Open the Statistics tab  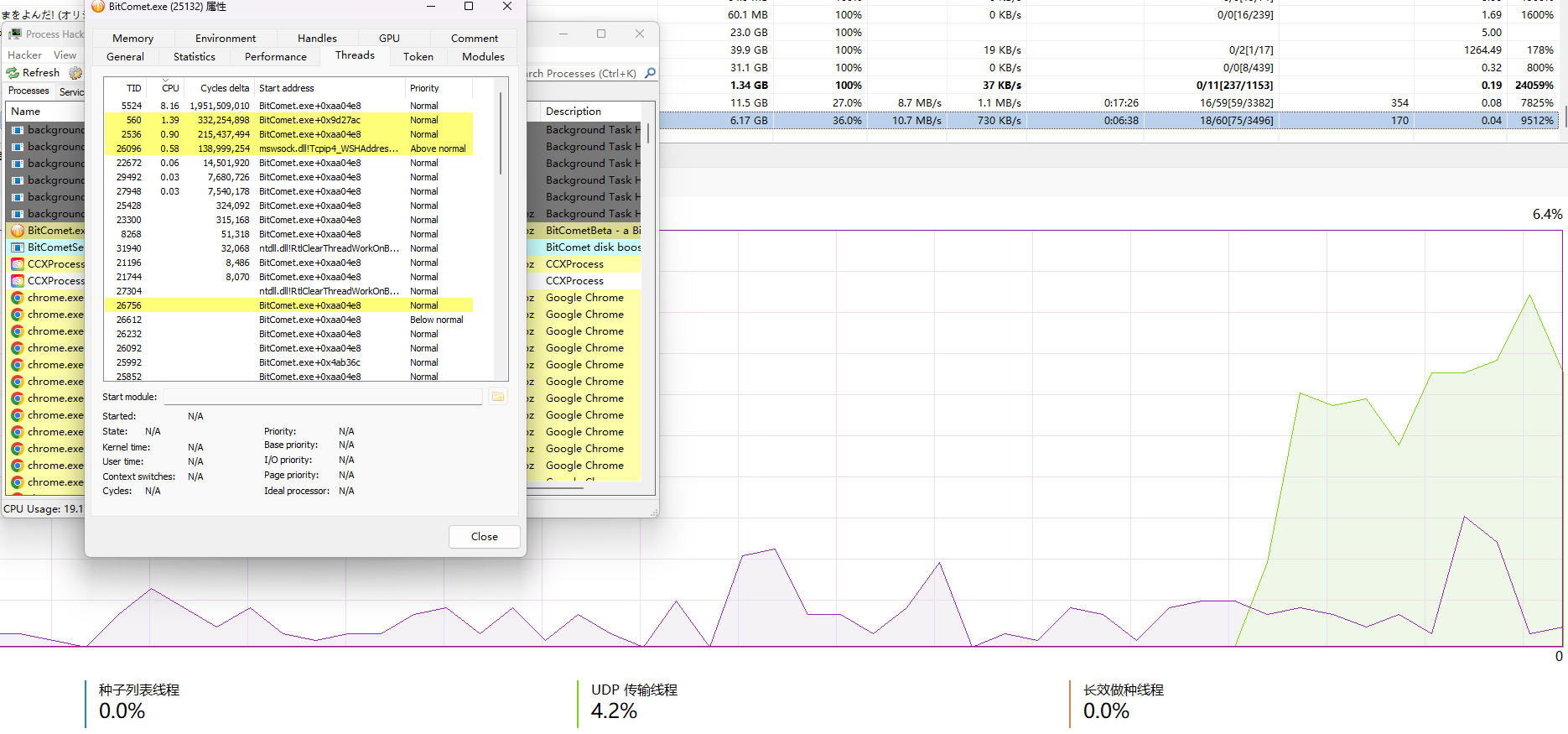pyautogui.click(x=195, y=57)
